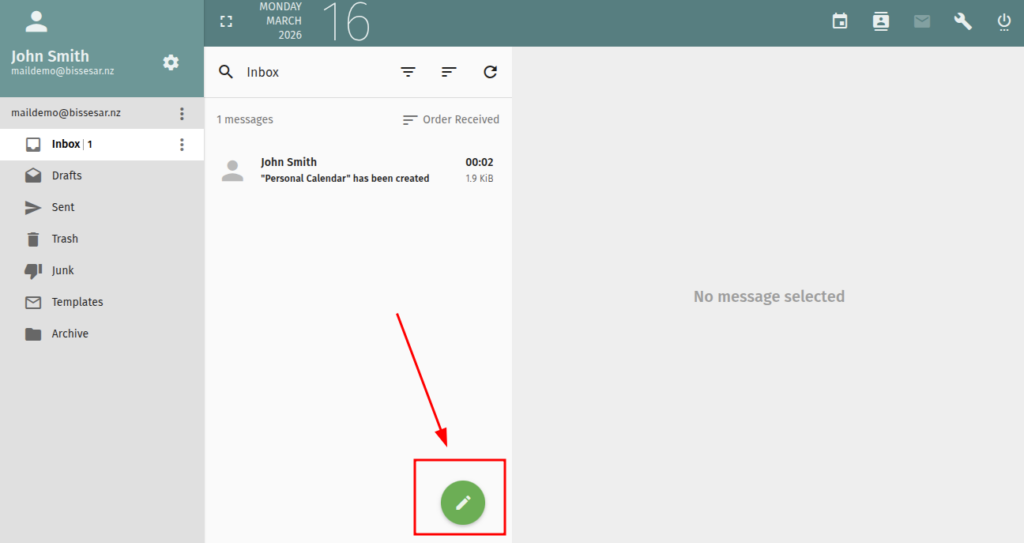
Task: Click the power Logout icon
Action: pos(1004,21)
